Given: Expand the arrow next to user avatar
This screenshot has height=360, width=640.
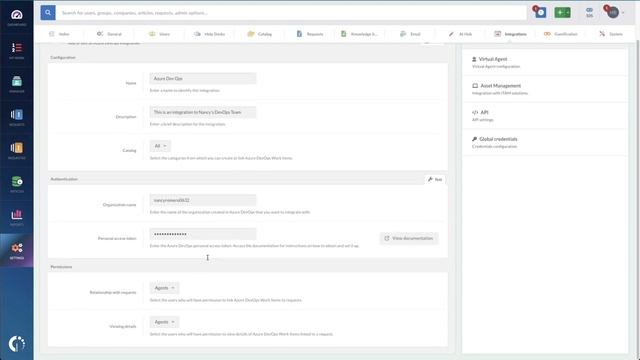Looking at the screenshot, I should (x=623, y=13).
